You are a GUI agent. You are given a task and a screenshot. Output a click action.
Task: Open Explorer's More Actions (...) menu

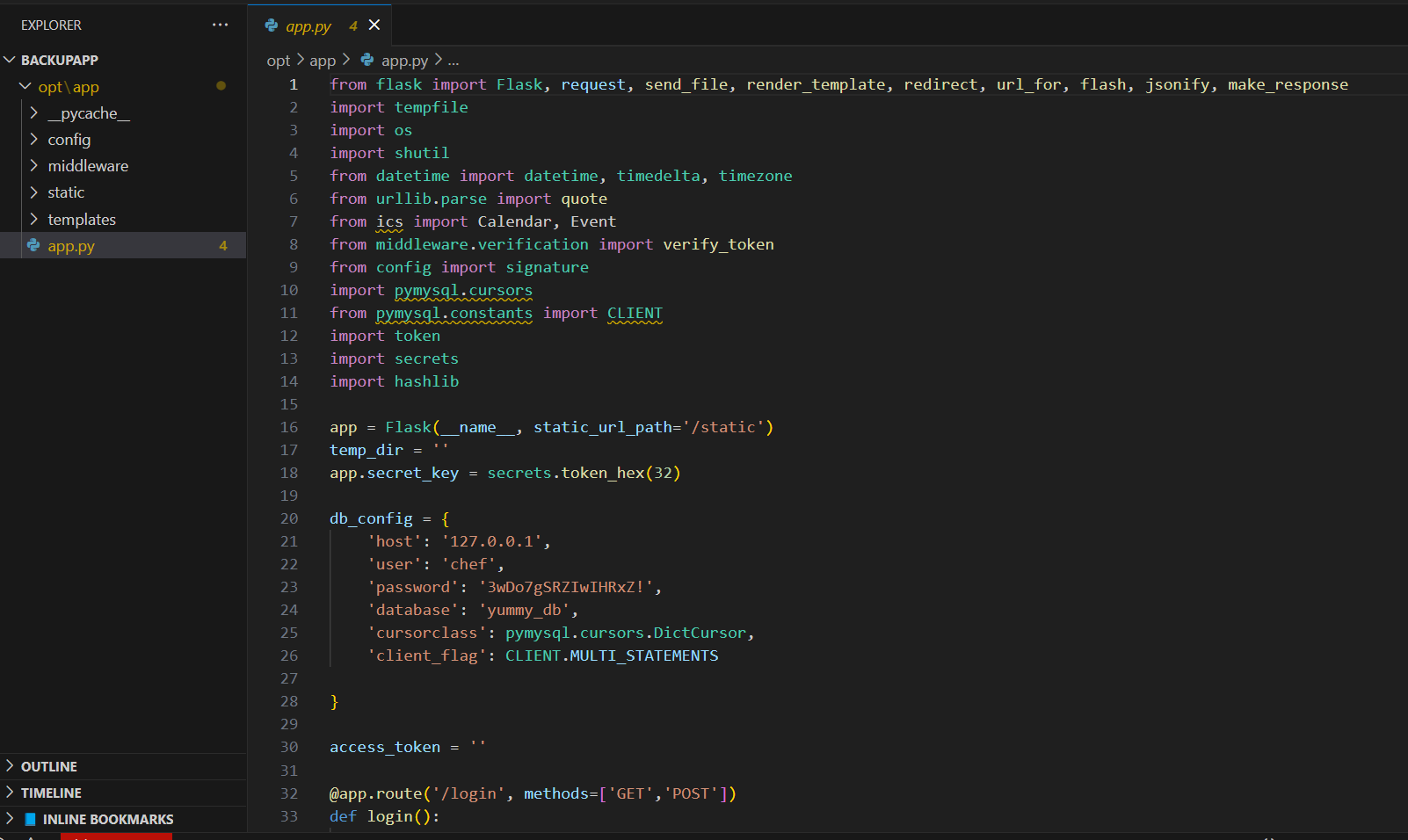220,25
